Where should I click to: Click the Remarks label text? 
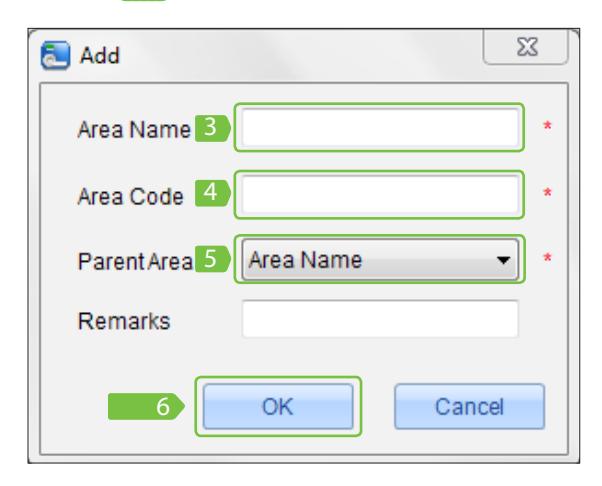click(x=124, y=321)
